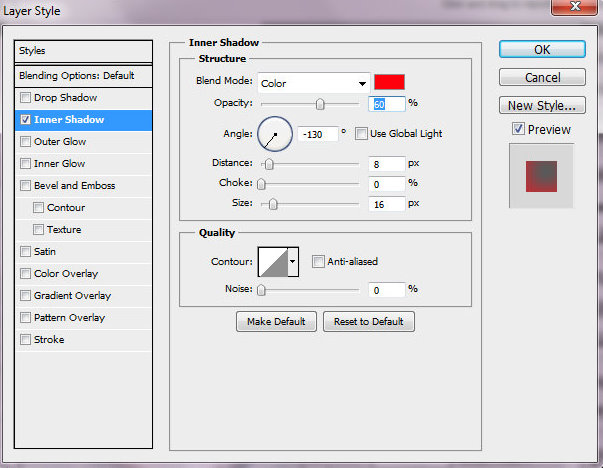The width and height of the screenshot is (603, 468).
Task: Enable the Drop Shadow checkbox
Action: tap(25, 98)
